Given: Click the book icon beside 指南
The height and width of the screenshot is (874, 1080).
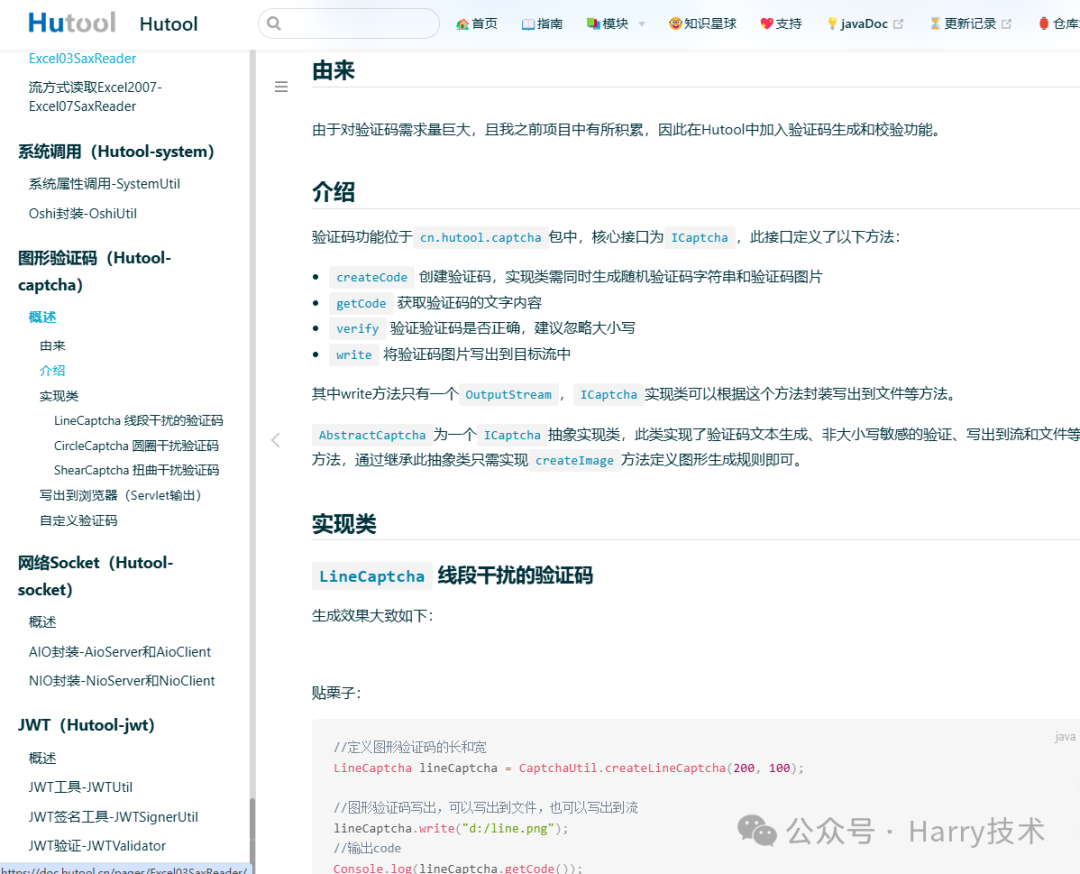Looking at the screenshot, I should click(528, 24).
